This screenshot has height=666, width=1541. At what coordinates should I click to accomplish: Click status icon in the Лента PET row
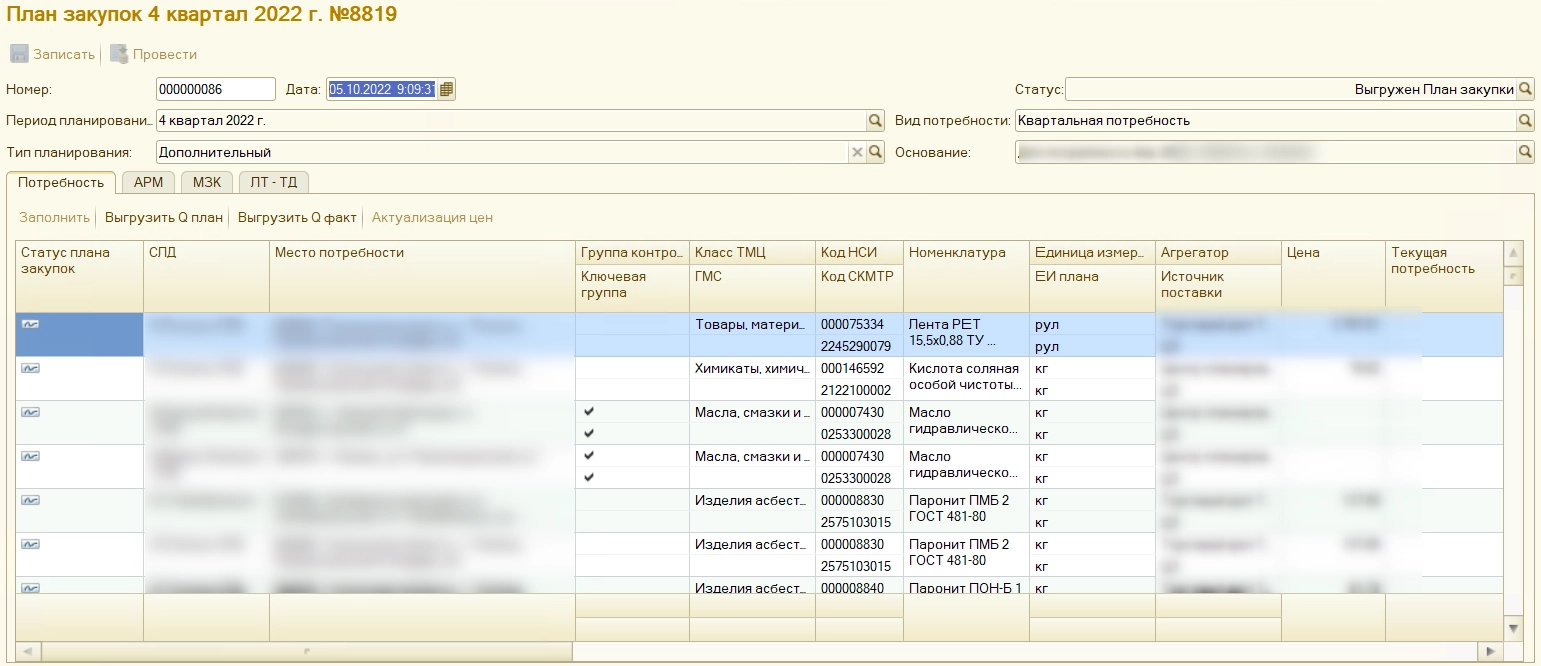(30, 324)
